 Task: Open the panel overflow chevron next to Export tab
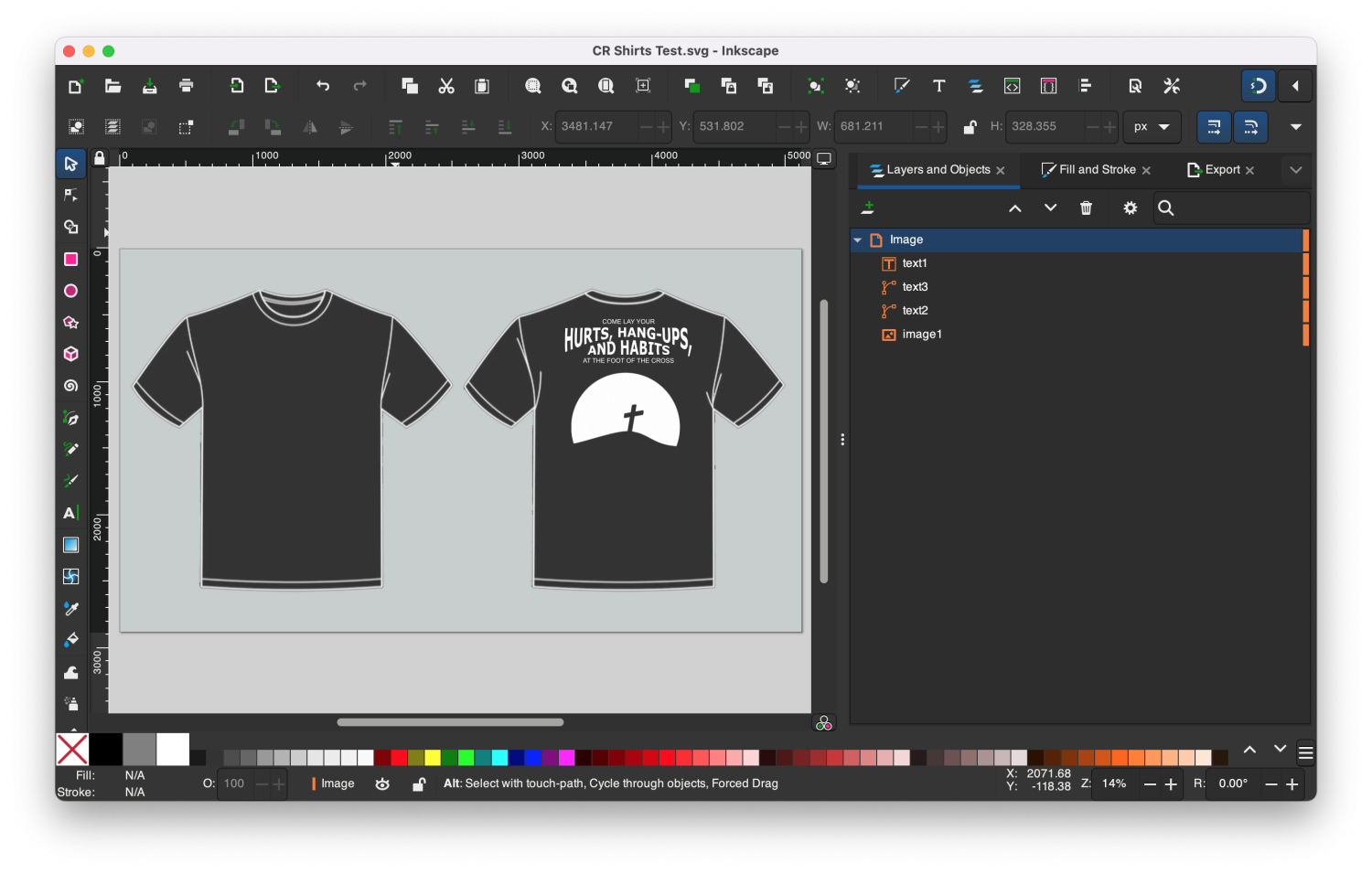click(x=1296, y=170)
